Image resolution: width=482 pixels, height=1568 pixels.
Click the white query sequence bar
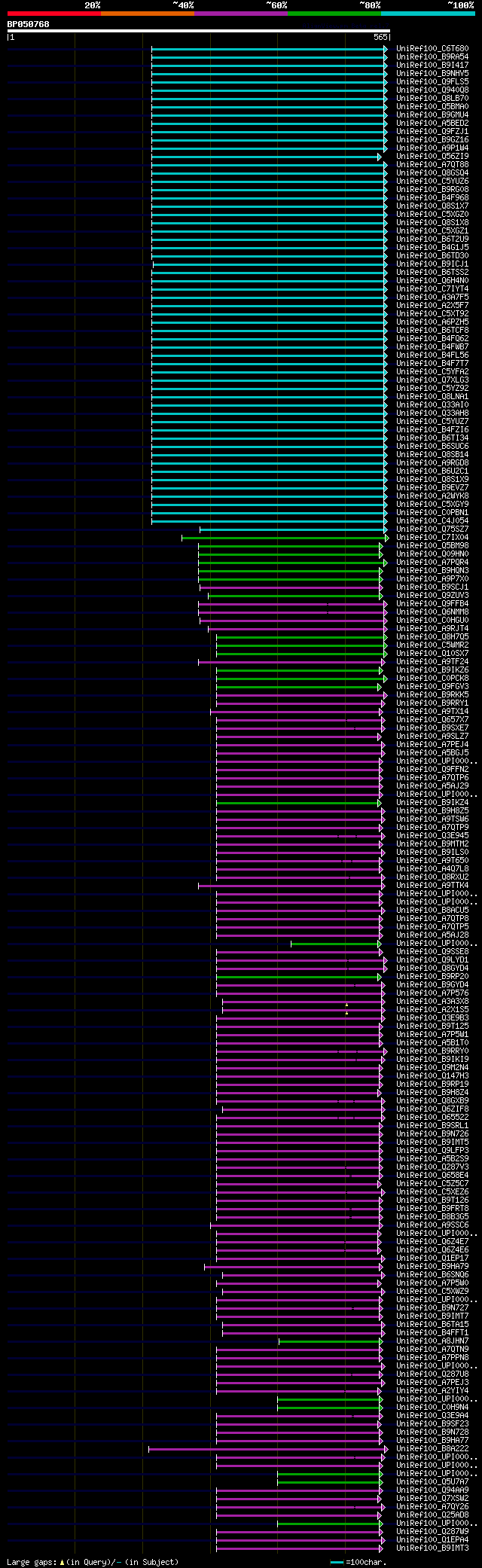click(198, 31)
